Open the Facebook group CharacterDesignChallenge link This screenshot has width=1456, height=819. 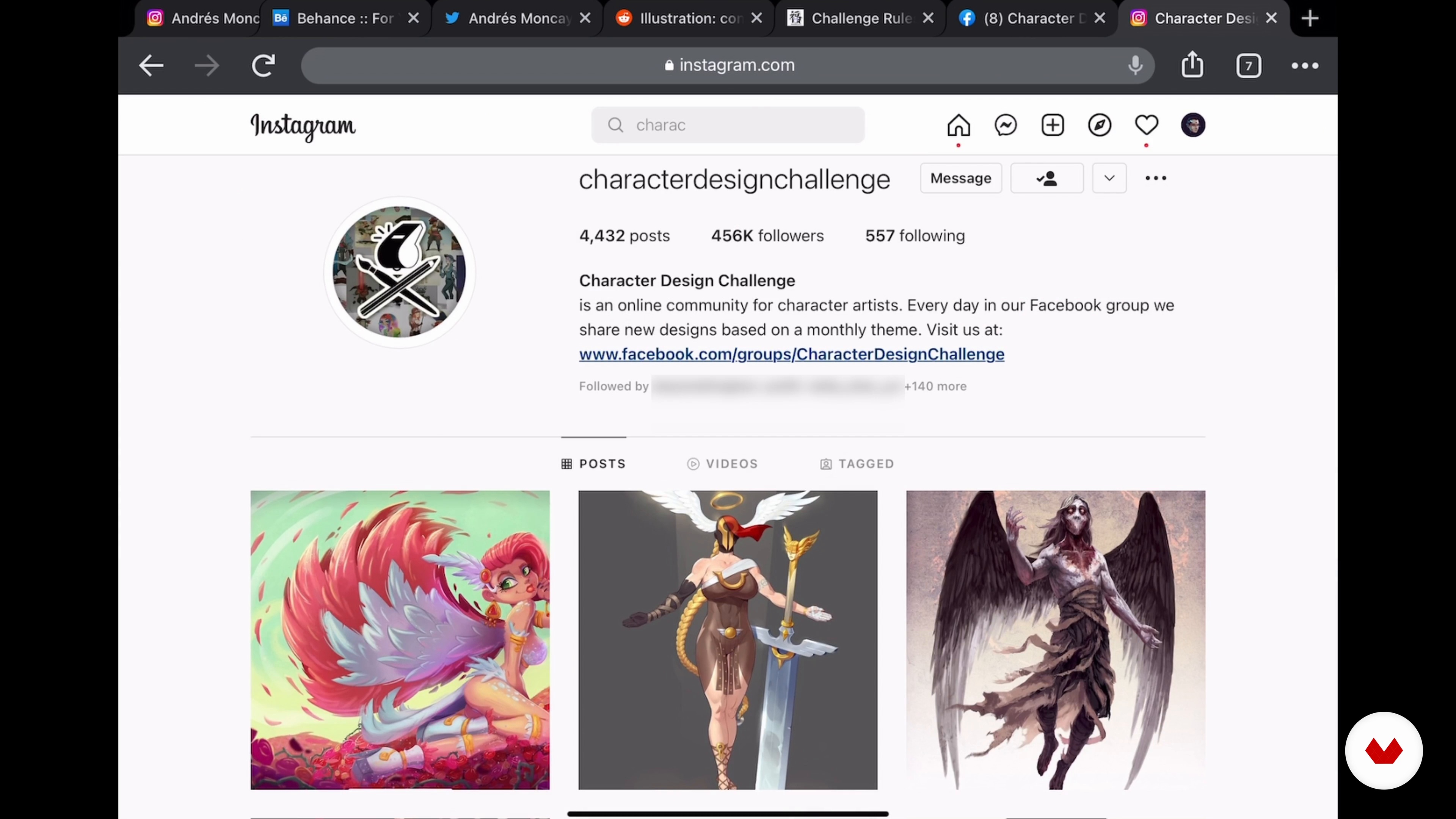[791, 355]
